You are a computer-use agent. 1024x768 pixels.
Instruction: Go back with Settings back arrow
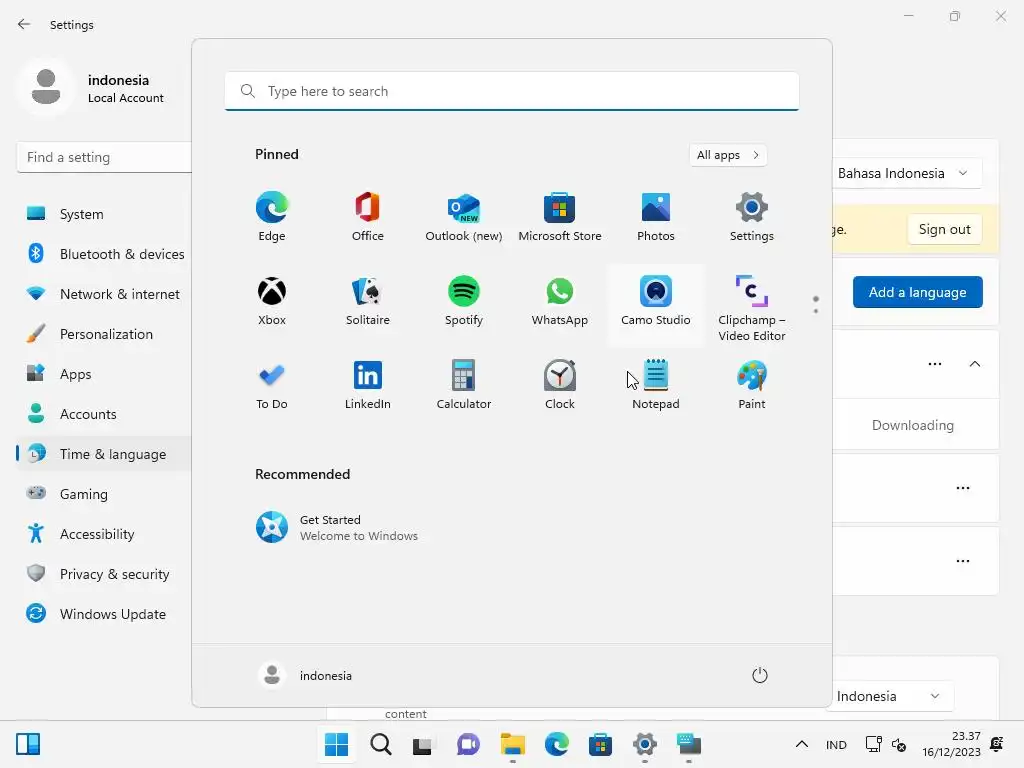[x=24, y=24]
